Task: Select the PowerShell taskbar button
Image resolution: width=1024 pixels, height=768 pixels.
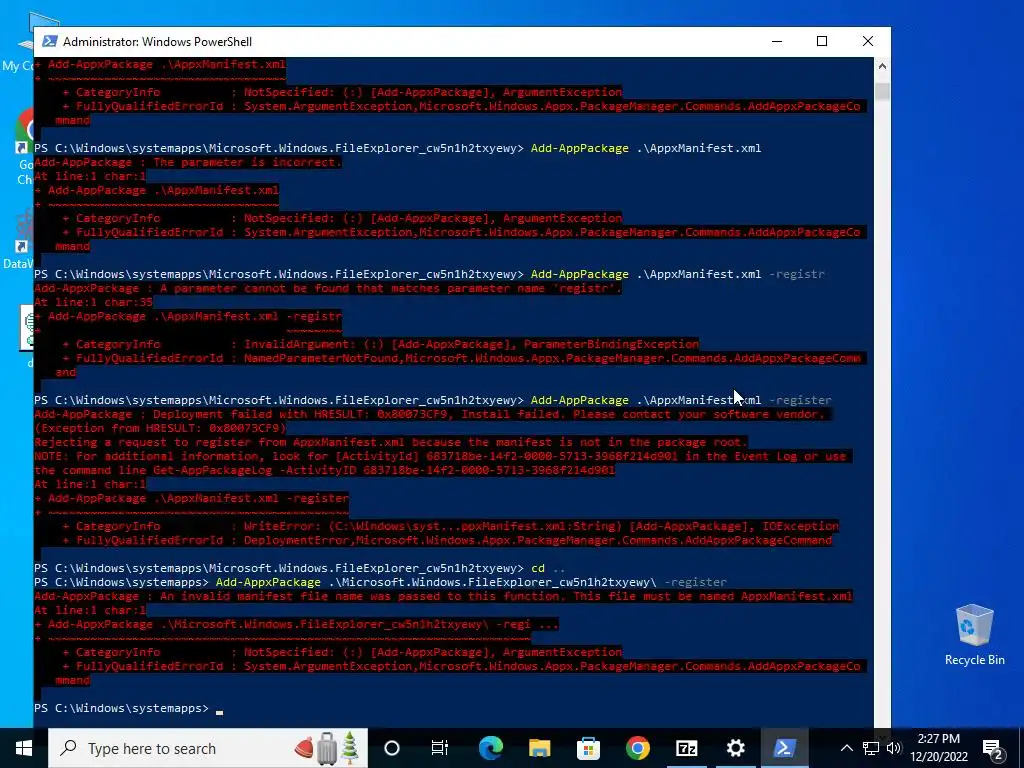Action: point(784,748)
